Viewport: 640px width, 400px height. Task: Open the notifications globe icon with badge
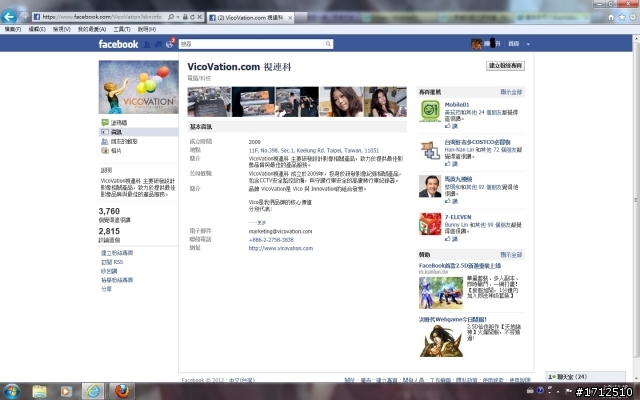click(170, 43)
